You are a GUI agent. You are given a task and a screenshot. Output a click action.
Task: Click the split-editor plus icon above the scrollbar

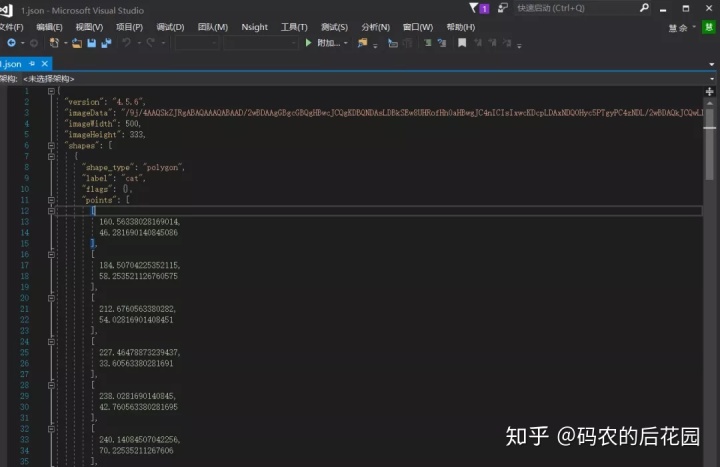(x=709, y=92)
